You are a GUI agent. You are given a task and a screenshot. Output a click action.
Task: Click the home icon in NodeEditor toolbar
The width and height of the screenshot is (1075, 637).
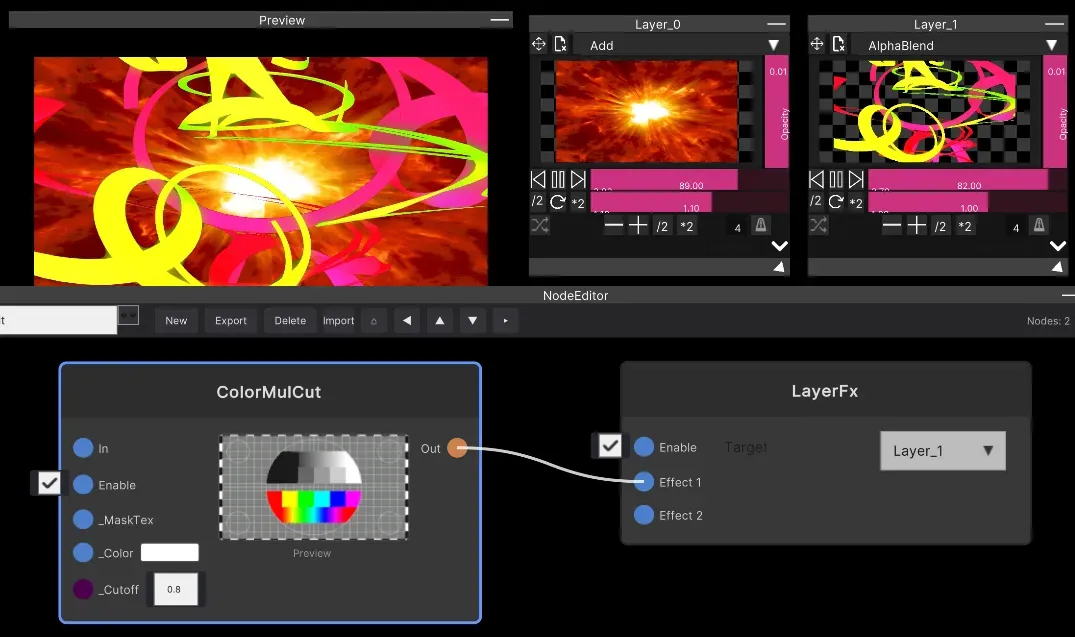tap(373, 321)
